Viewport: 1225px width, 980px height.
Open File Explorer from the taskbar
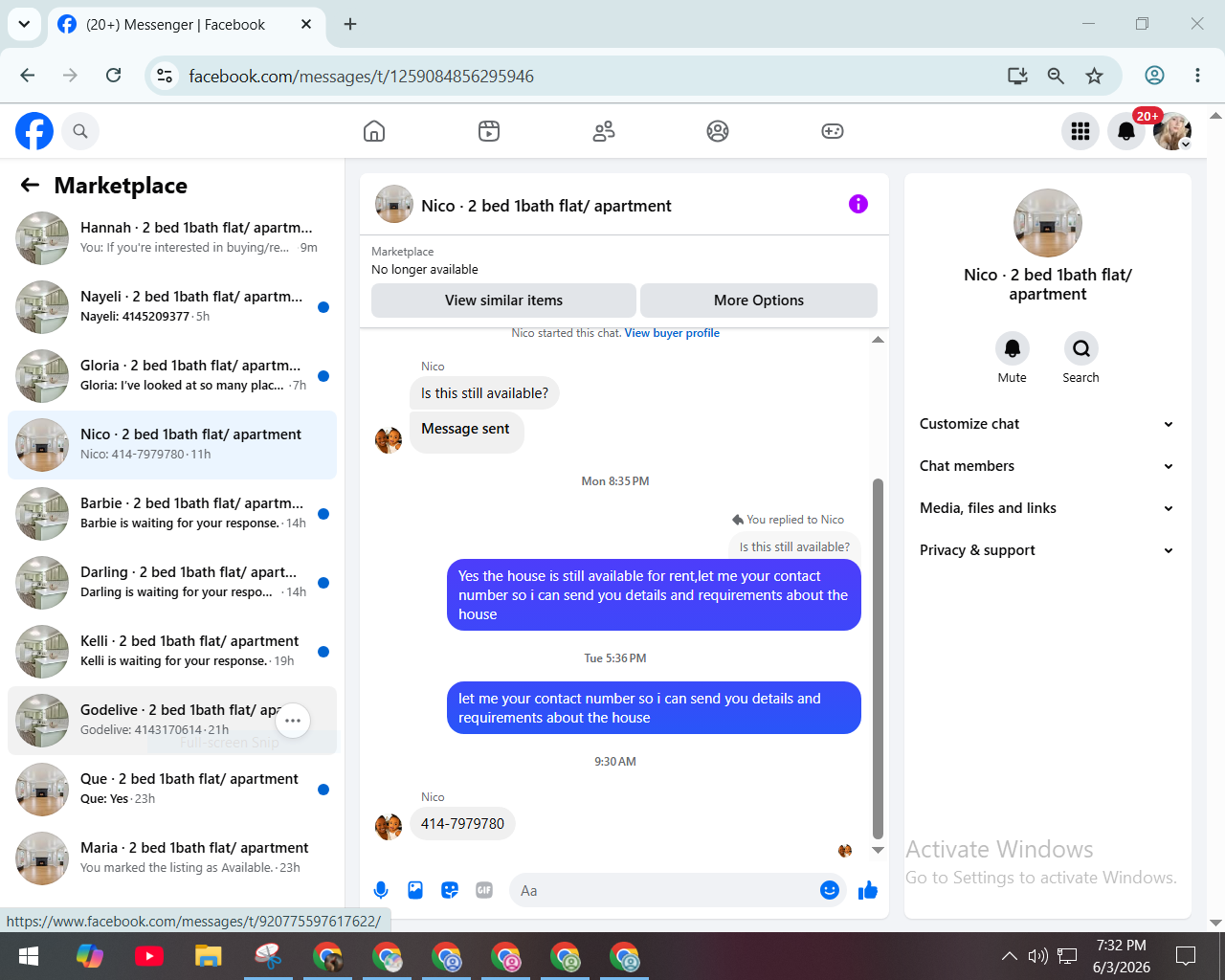coord(209,956)
